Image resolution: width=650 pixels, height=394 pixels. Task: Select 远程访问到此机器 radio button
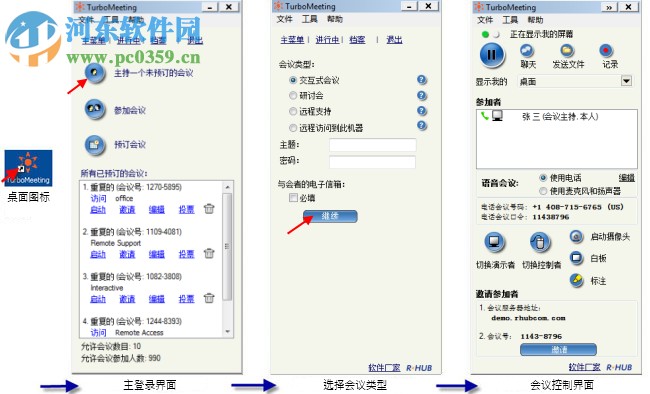[x=293, y=128]
